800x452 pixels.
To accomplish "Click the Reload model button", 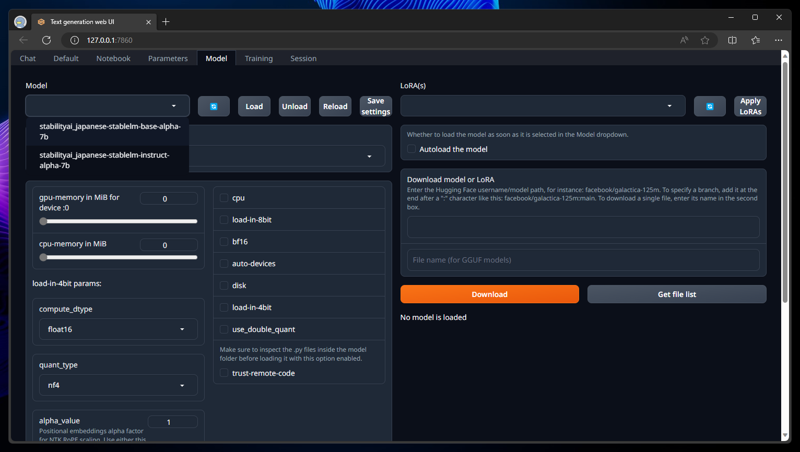I will point(335,106).
